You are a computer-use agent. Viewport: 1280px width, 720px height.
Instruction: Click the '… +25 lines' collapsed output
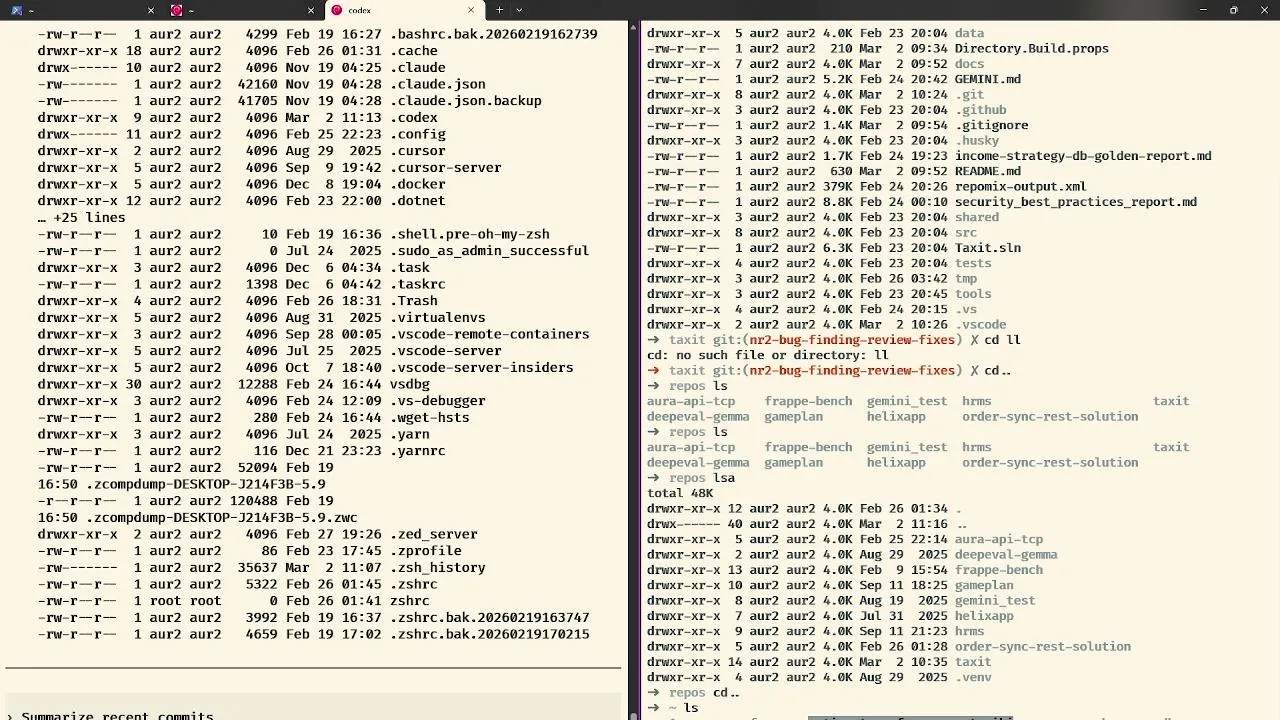tap(82, 217)
